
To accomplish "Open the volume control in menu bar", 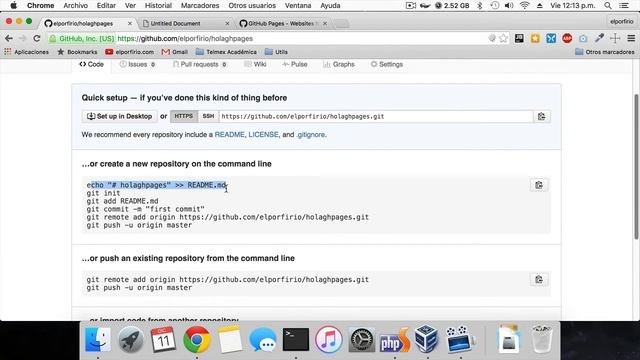I will click(509, 6).
